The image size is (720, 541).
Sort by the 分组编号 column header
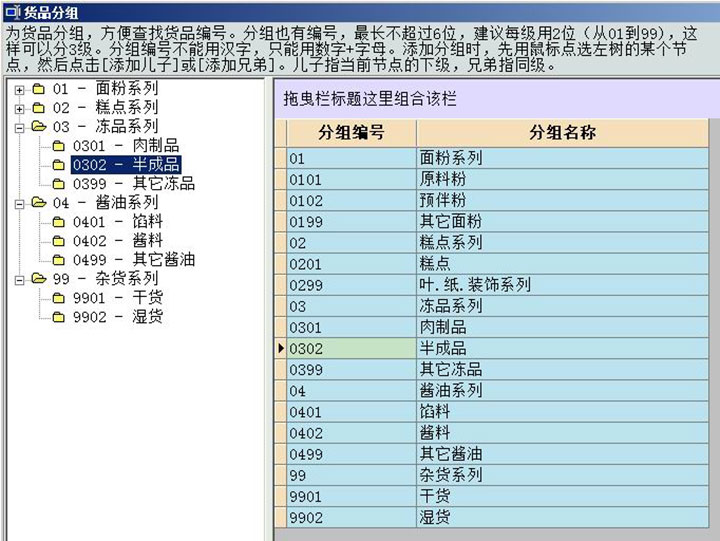(x=351, y=133)
